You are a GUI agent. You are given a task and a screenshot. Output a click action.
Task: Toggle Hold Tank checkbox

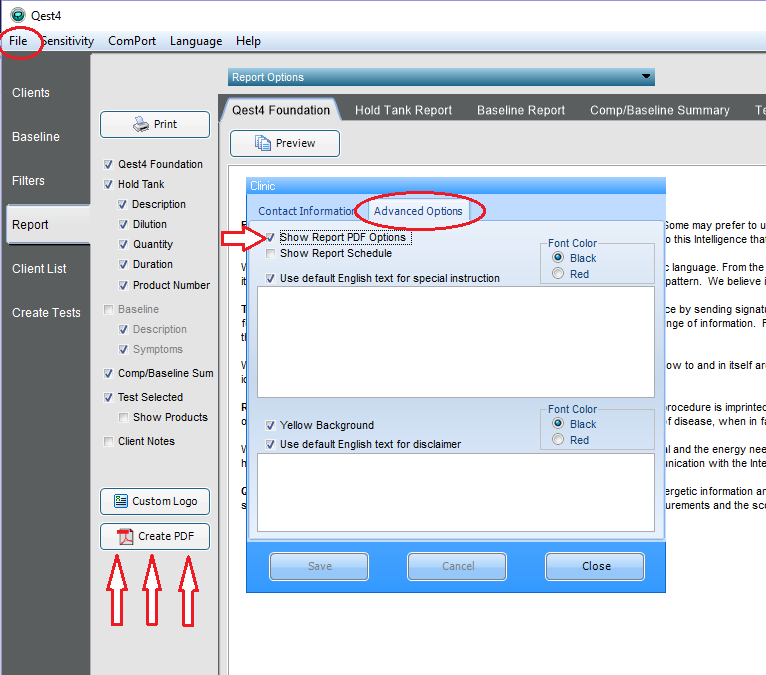point(108,185)
